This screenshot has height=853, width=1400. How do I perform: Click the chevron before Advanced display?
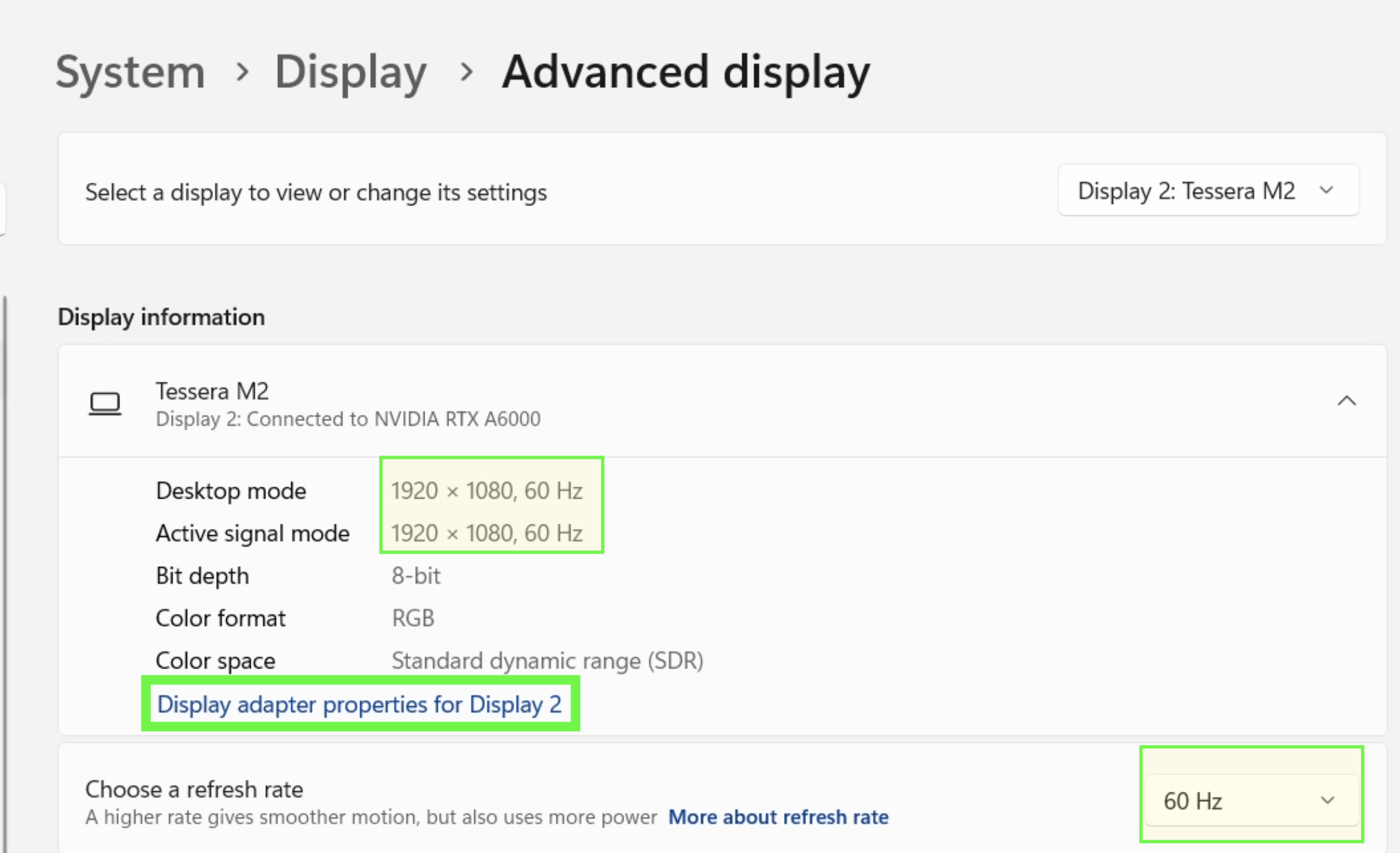point(466,71)
